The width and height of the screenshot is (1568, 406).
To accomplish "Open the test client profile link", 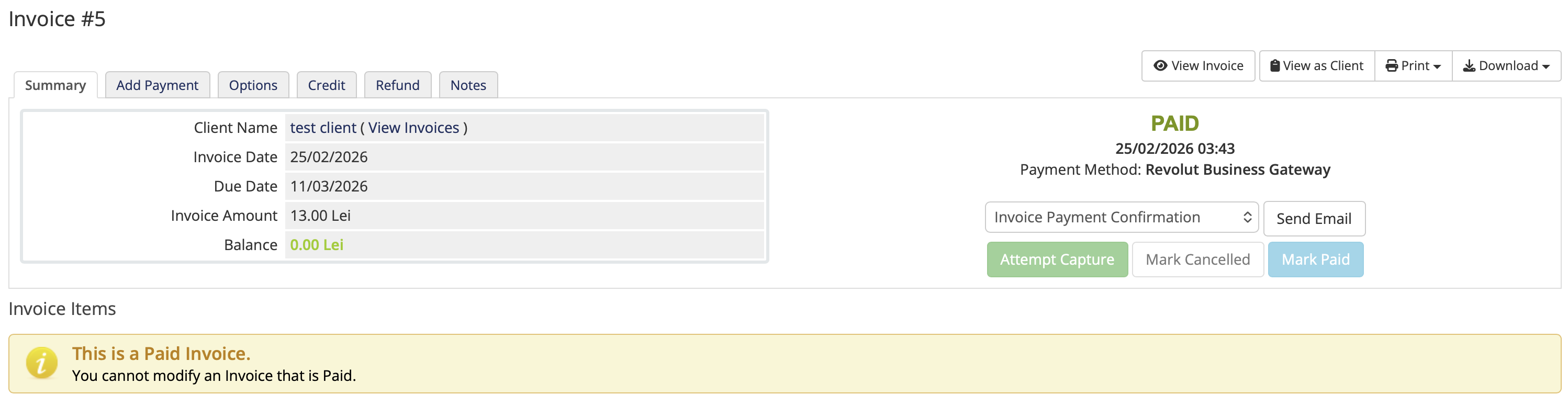I will point(322,128).
